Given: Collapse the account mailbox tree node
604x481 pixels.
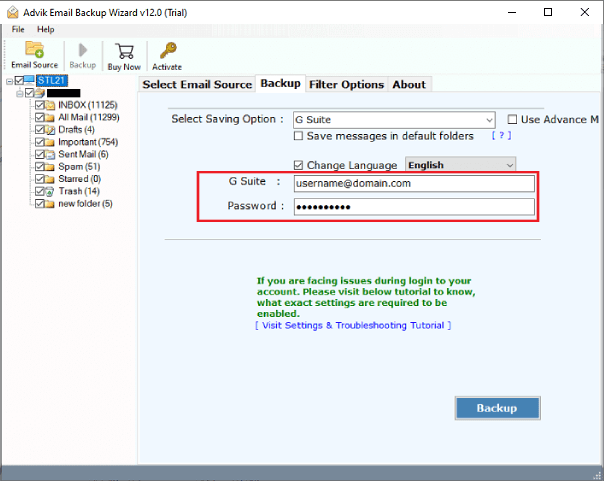Looking at the screenshot, I should click(x=20, y=93).
